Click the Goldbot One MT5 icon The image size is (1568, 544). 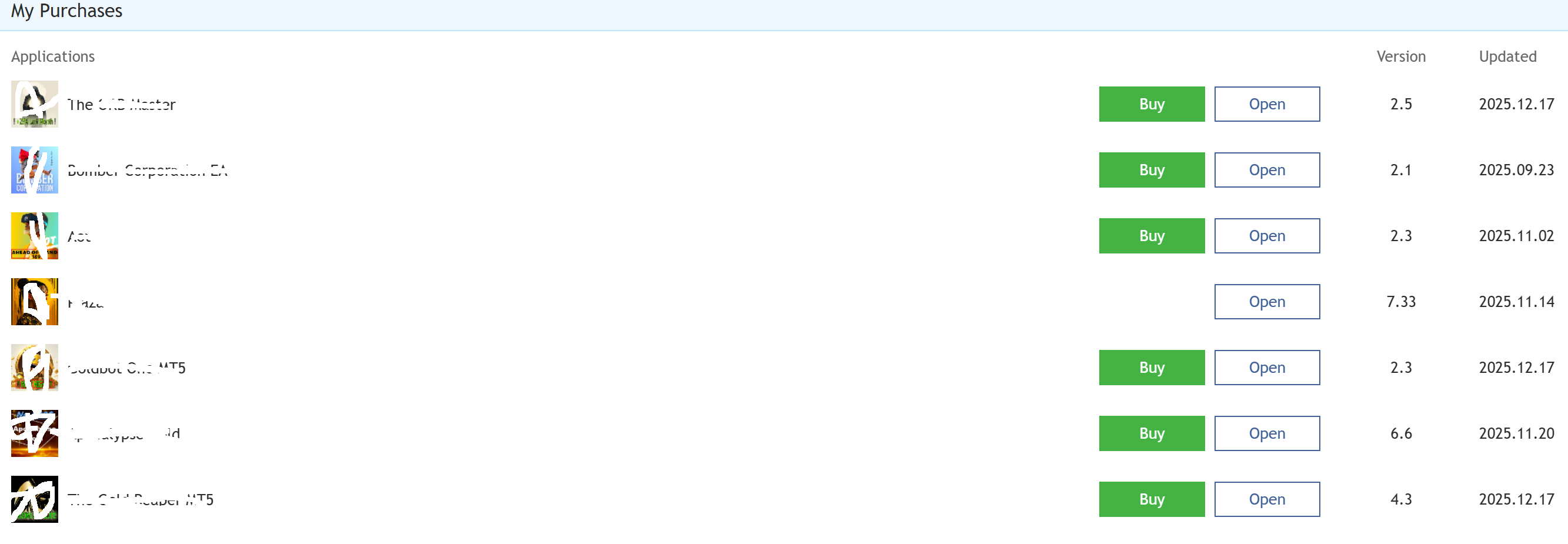[35, 368]
